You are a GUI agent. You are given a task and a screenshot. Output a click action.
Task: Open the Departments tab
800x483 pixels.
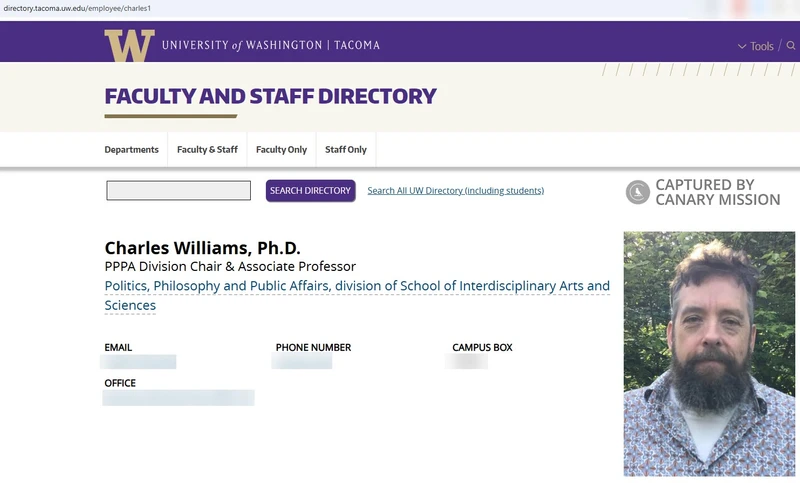132,149
